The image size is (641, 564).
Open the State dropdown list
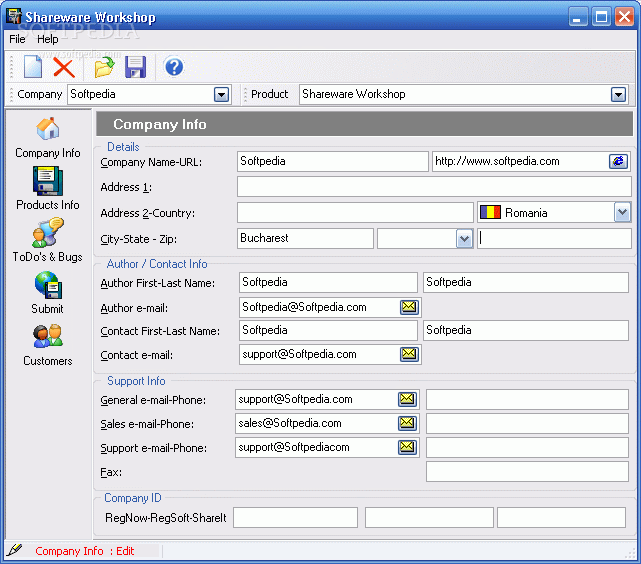(464, 239)
